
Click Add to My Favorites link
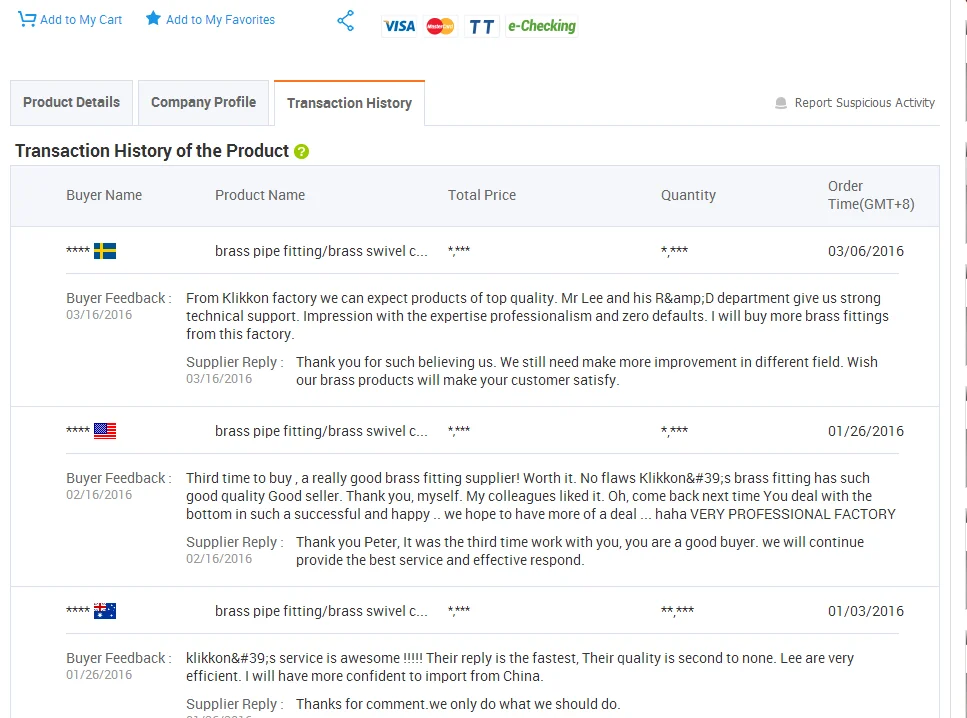220,19
